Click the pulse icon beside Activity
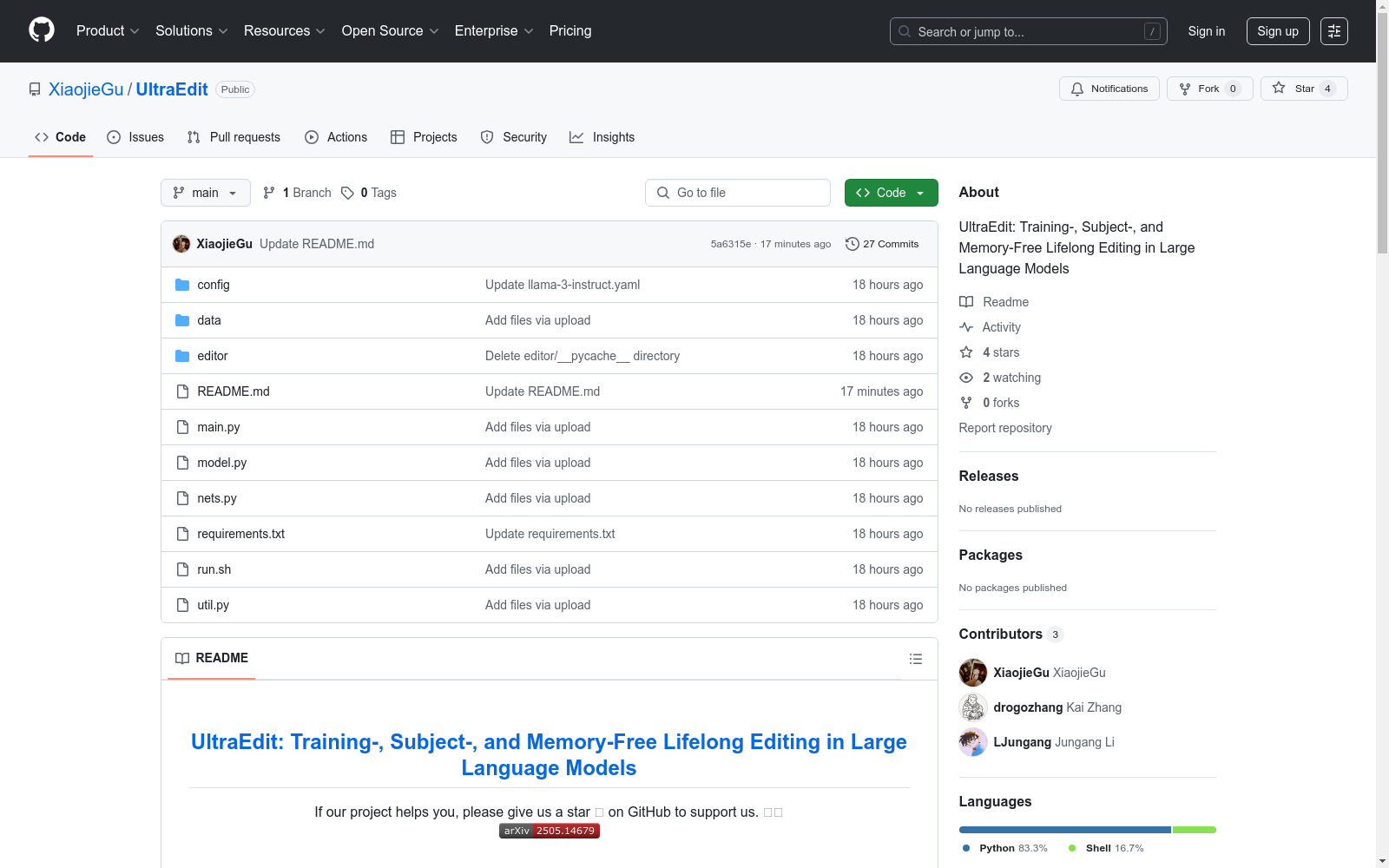1389x868 pixels. [966, 327]
